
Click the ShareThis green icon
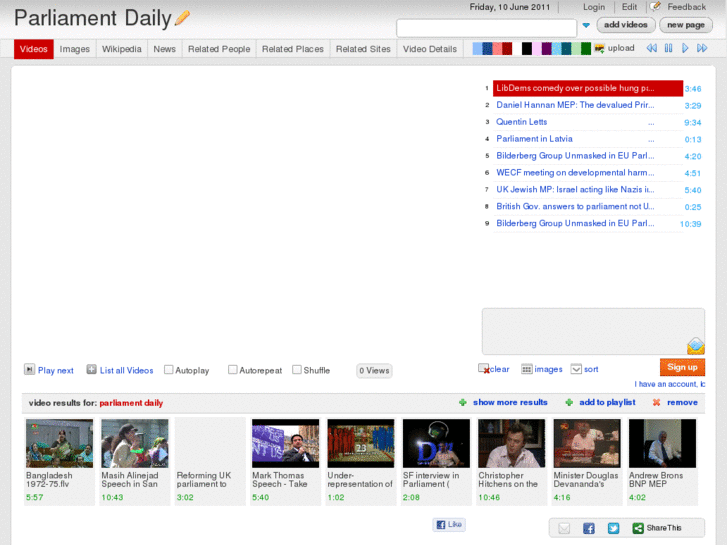tap(638, 528)
